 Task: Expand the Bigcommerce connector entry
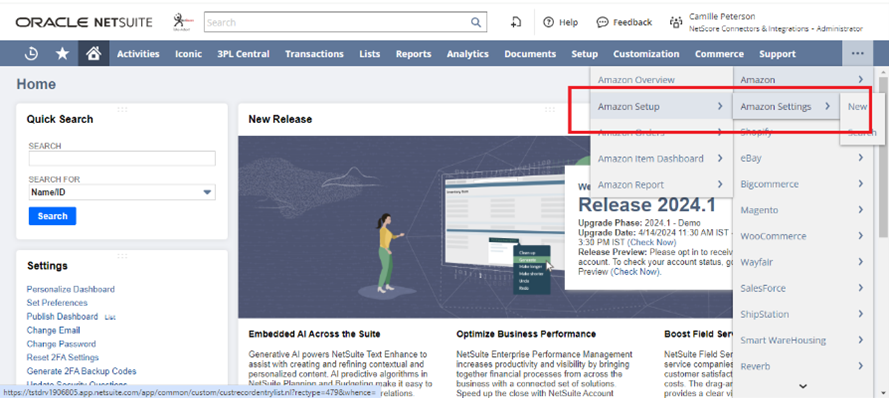pyautogui.click(x=802, y=184)
